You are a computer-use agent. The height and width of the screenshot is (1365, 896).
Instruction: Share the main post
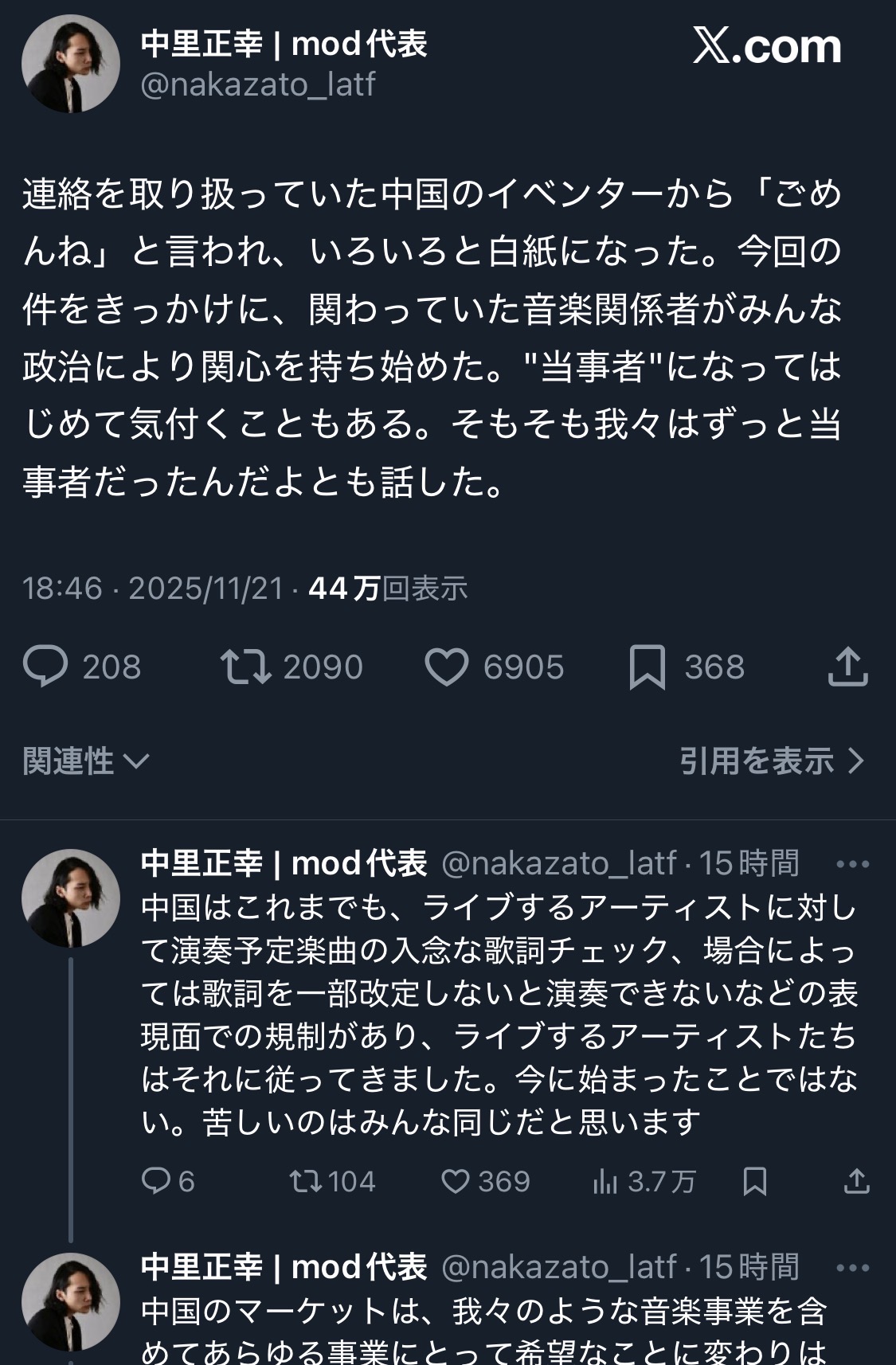point(847,667)
